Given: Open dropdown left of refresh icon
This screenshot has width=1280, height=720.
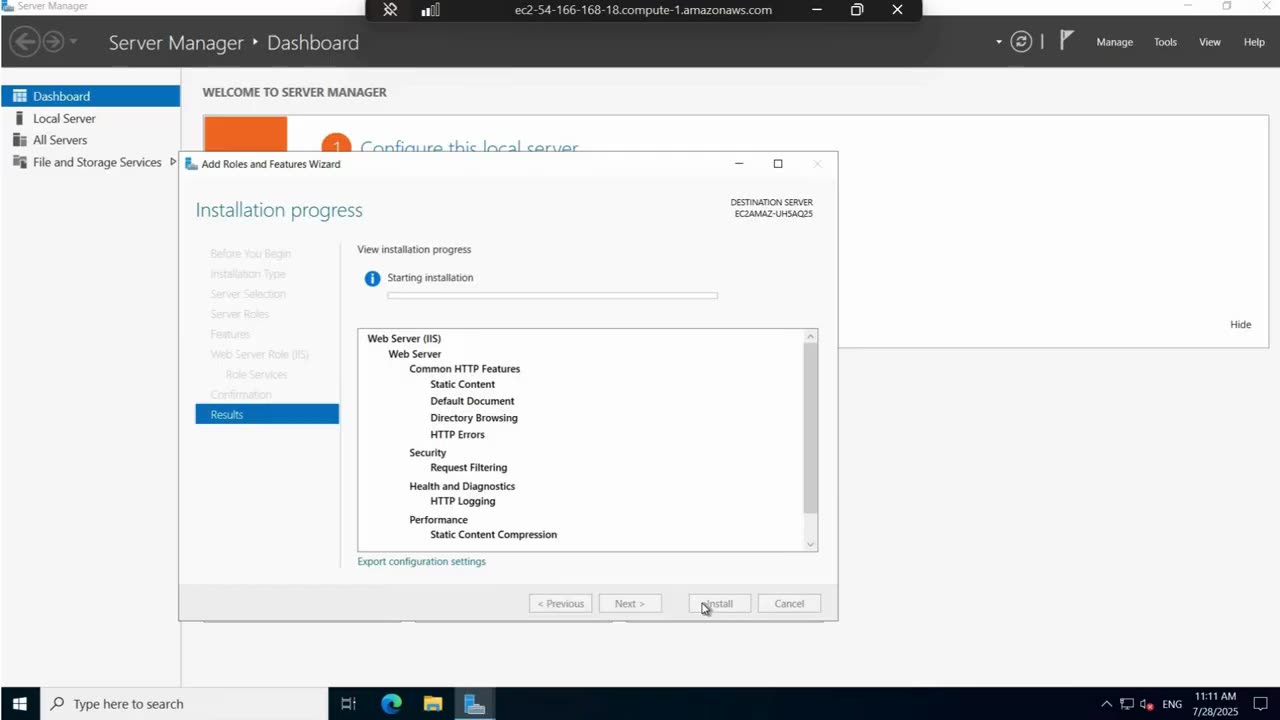Looking at the screenshot, I should pyautogui.click(x=998, y=42).
